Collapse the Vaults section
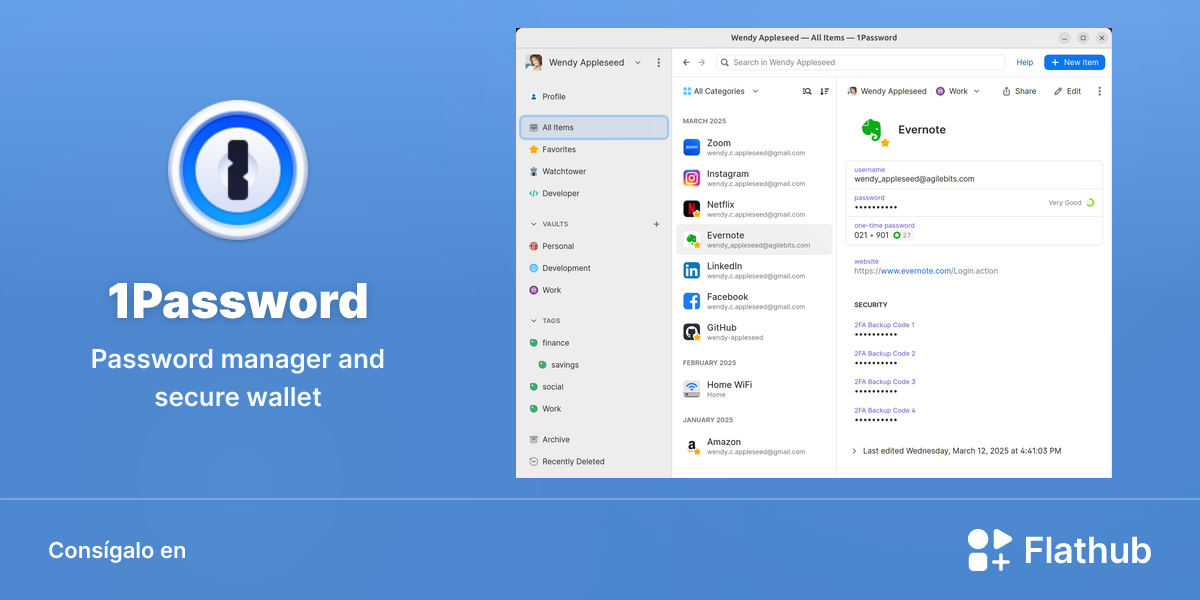The image size is (1200, 600). click(533, 224)
